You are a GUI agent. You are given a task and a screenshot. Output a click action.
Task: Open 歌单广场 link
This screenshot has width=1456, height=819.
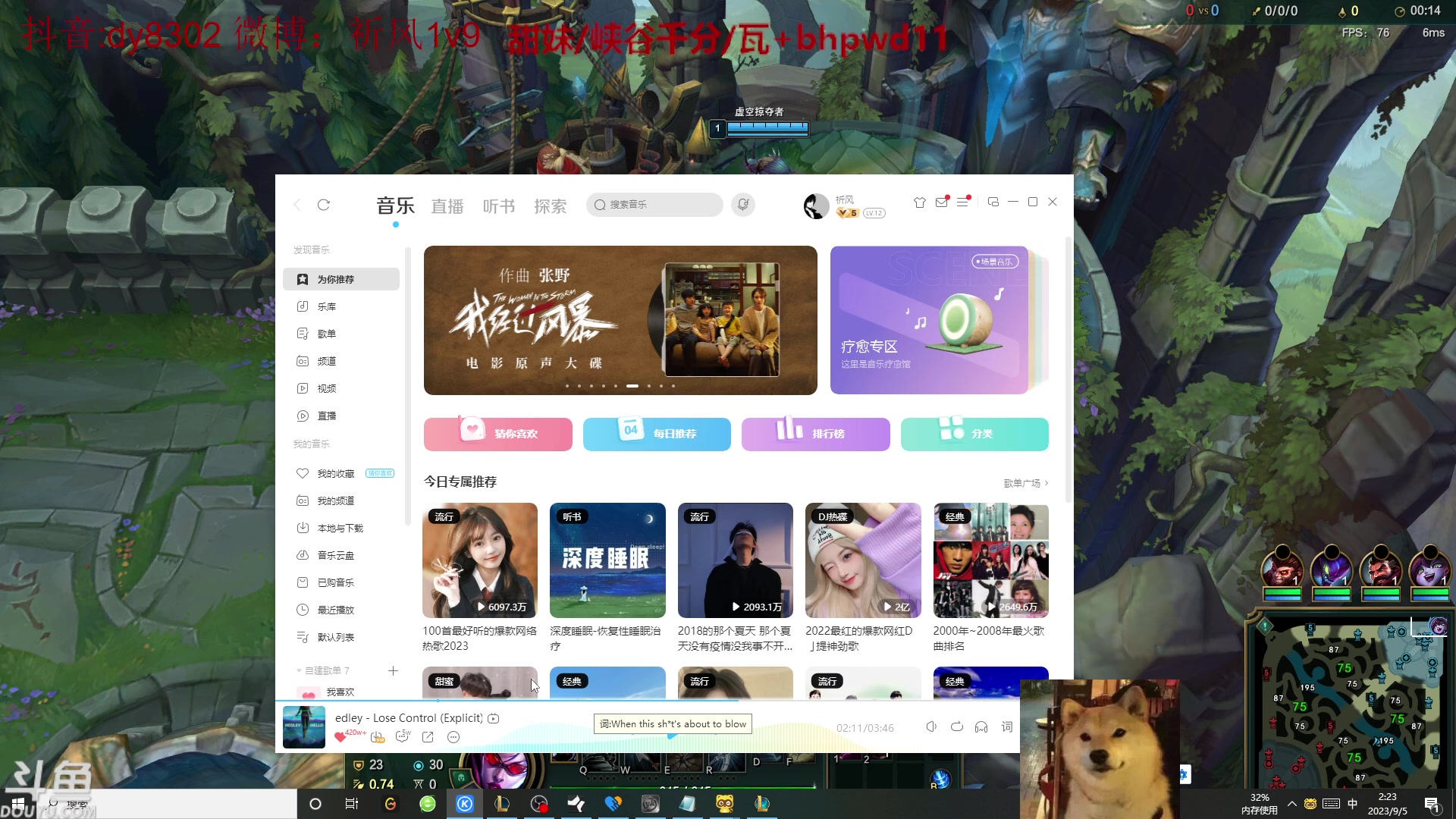point(1026,483)
